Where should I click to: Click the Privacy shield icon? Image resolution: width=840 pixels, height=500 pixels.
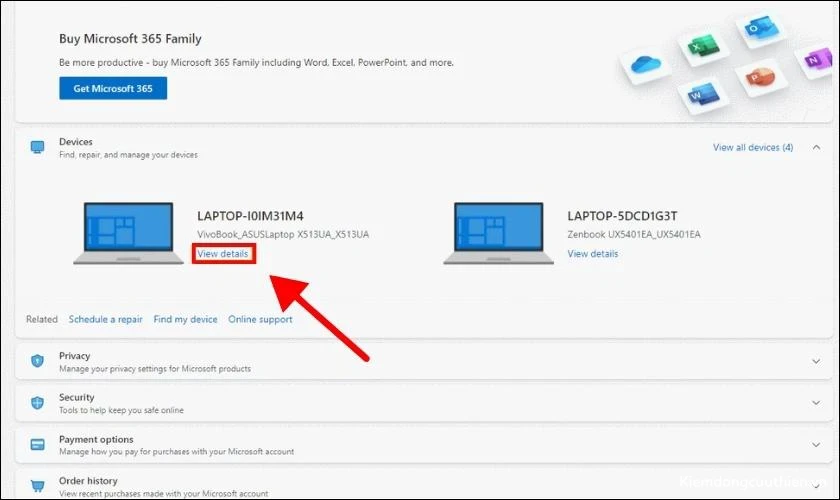(38, 361)
